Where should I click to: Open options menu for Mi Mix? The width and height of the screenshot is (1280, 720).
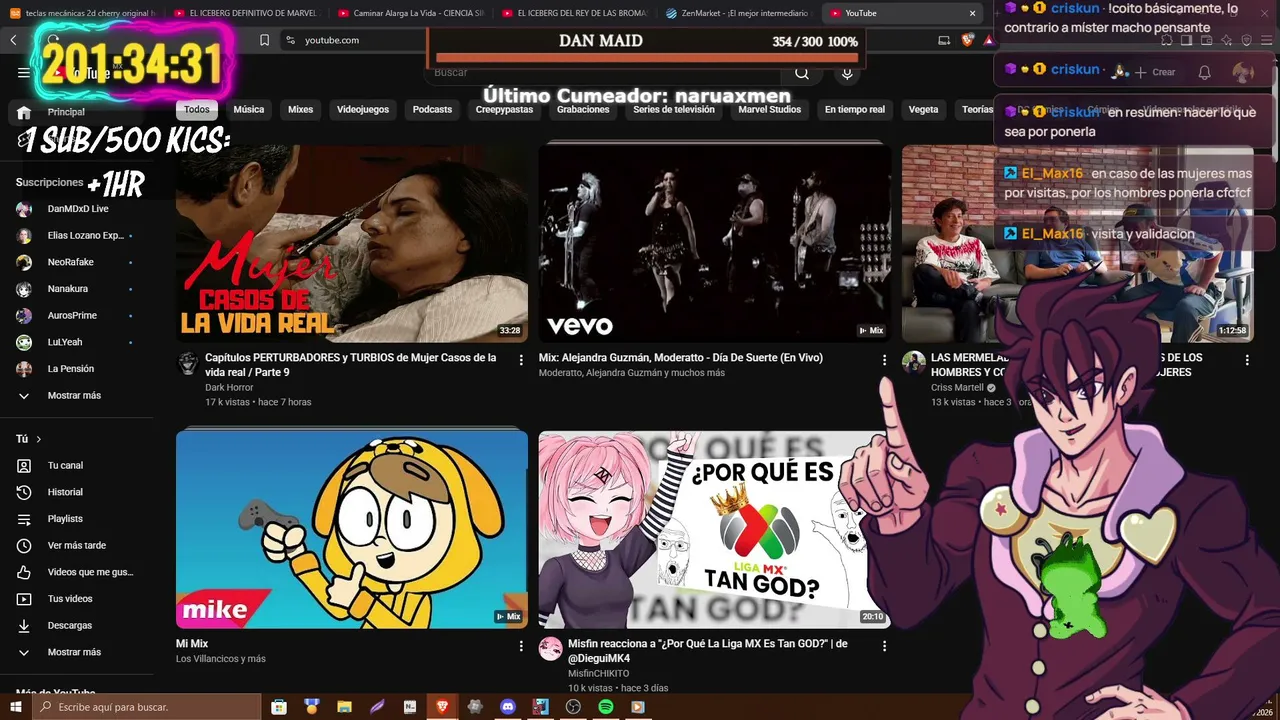click(x=521, y=646)
